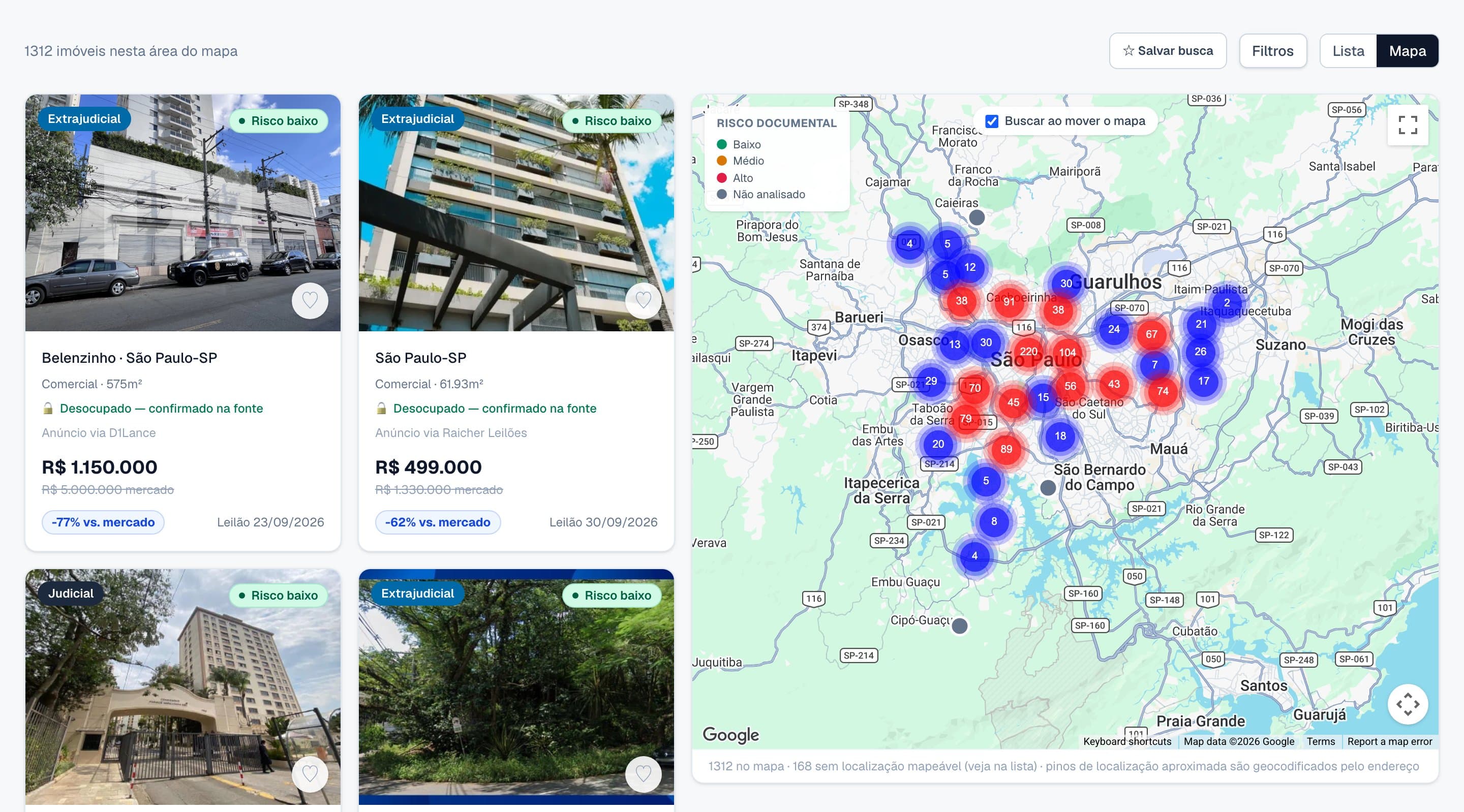1464x812 pixels.
Task: Click Anúncio via D1Lance text
Action: [x=98, y=433]
